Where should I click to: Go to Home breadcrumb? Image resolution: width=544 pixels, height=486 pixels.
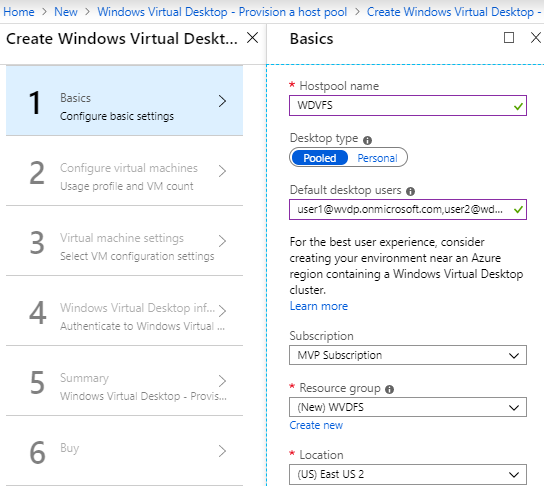(19, 12)
